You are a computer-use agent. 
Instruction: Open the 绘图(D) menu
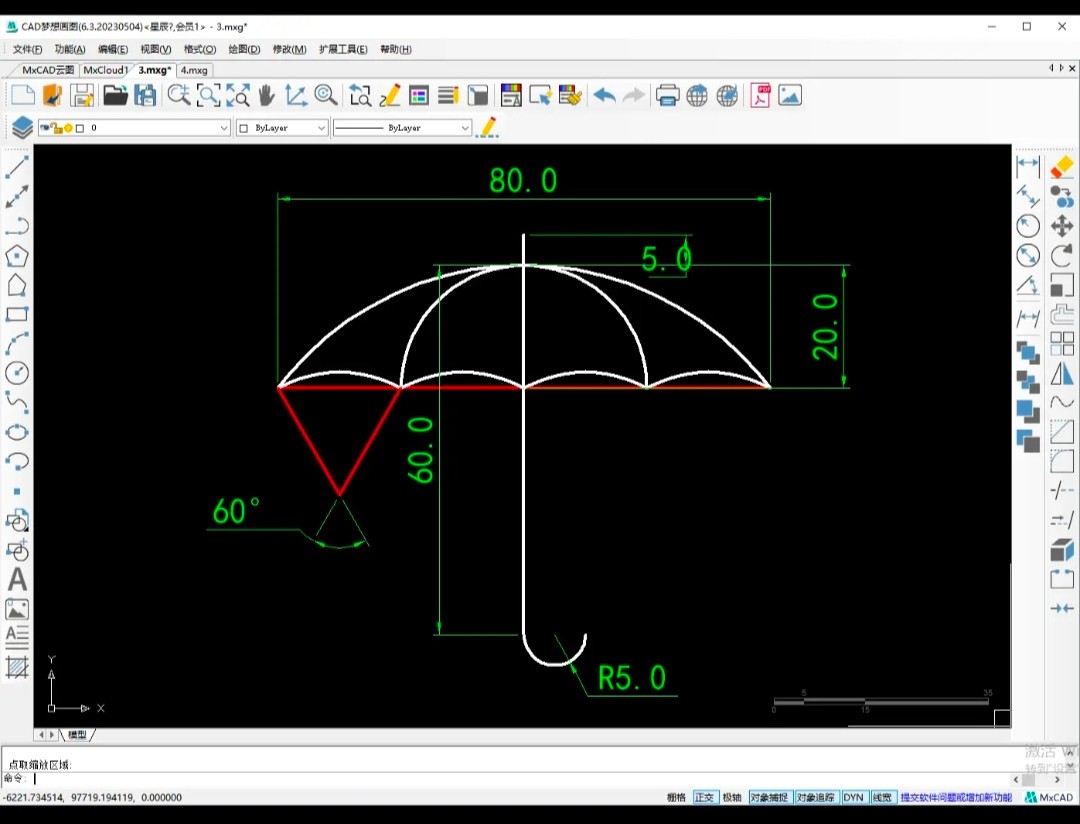click(244, 49)
